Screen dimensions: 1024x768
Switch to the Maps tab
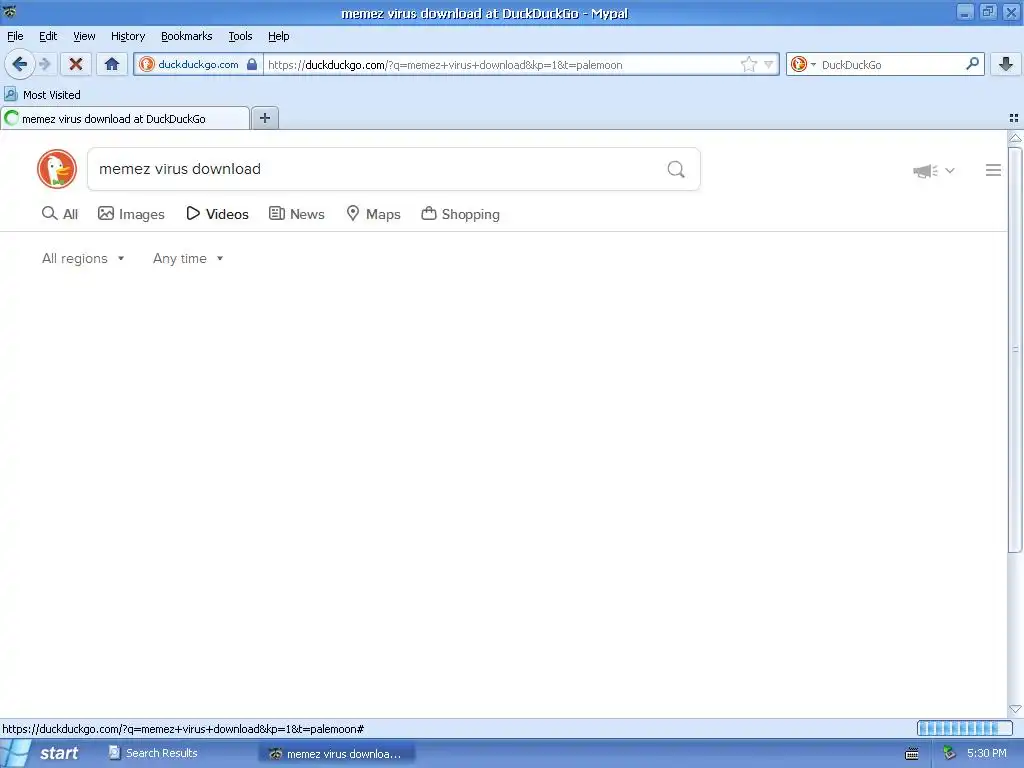(374, 214)
